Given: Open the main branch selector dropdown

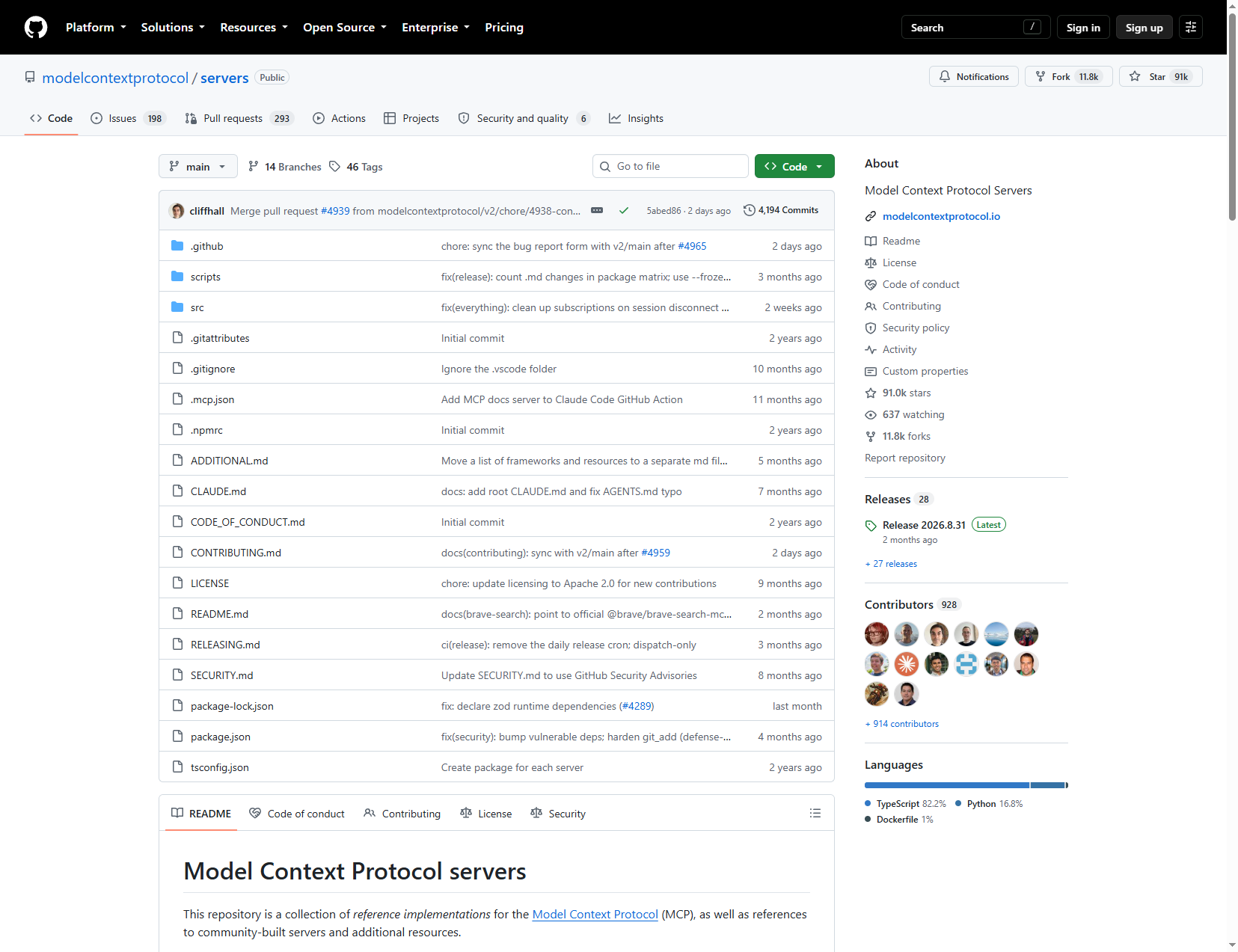Looking at the screenshot, I should click(x=198, y=166).
